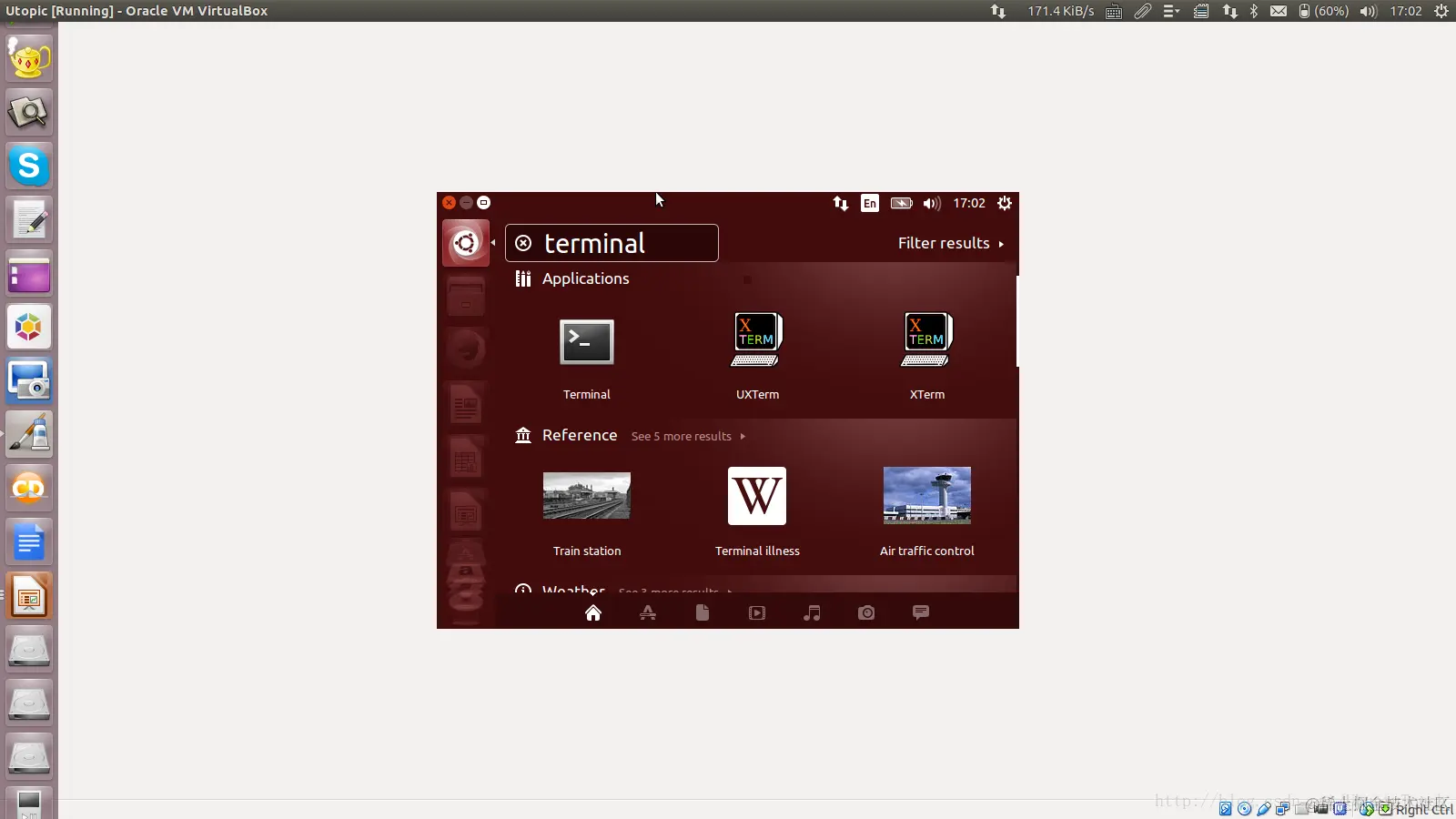Open the Terminal illness Wikipedia result

point(757,496)
